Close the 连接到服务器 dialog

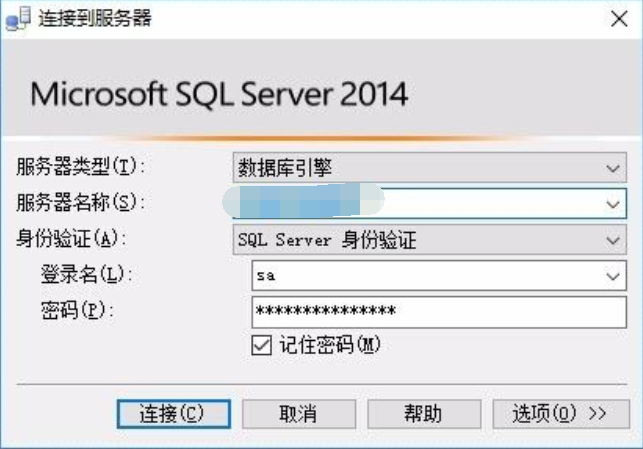click(619, 19)
